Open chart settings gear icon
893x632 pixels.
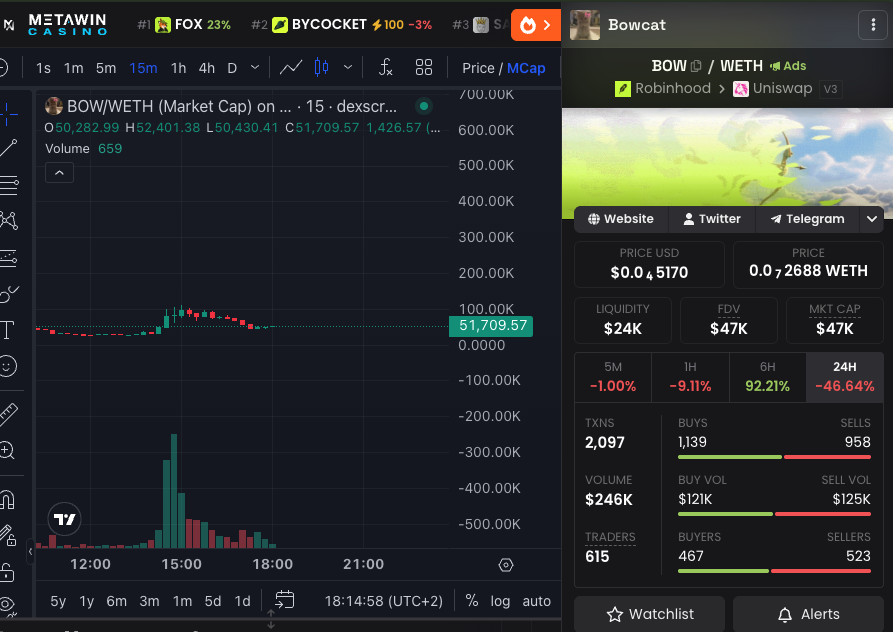click(x=506, y=565)
